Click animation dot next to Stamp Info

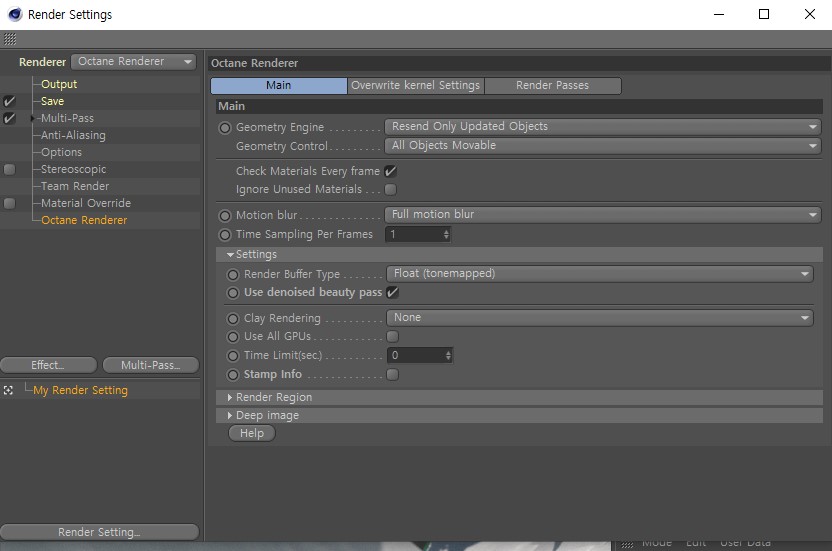pos(233,375)
